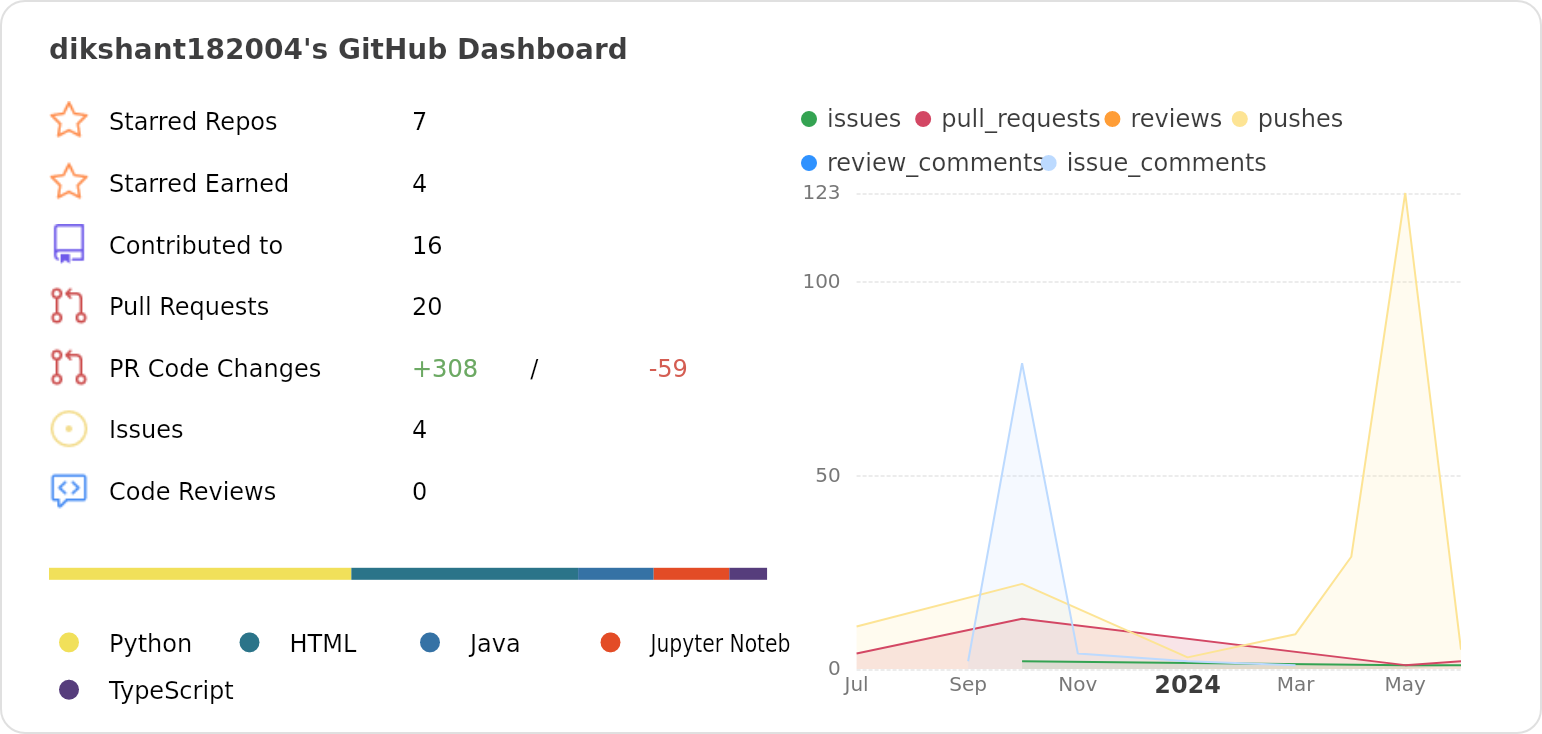Click the 50 y-axis label
This screenshot has height=734, width=1542.
828,475
